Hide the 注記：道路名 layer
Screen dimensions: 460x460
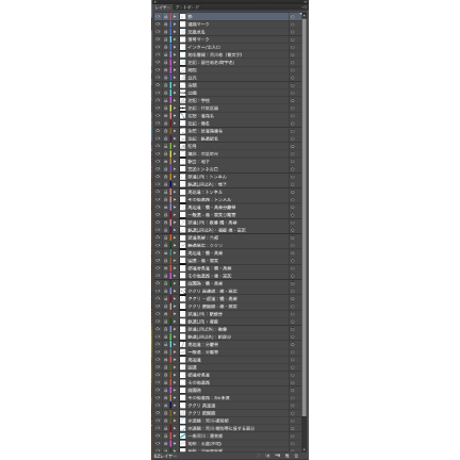(158, 116)
